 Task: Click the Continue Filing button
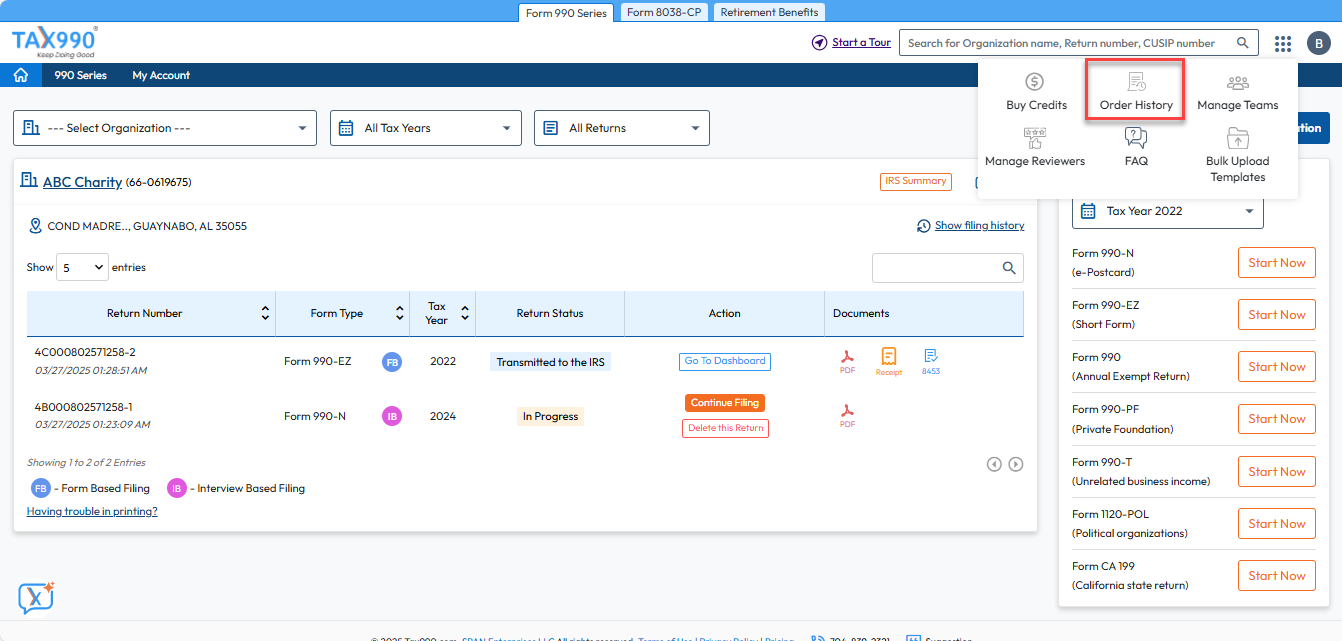(725, 403)
